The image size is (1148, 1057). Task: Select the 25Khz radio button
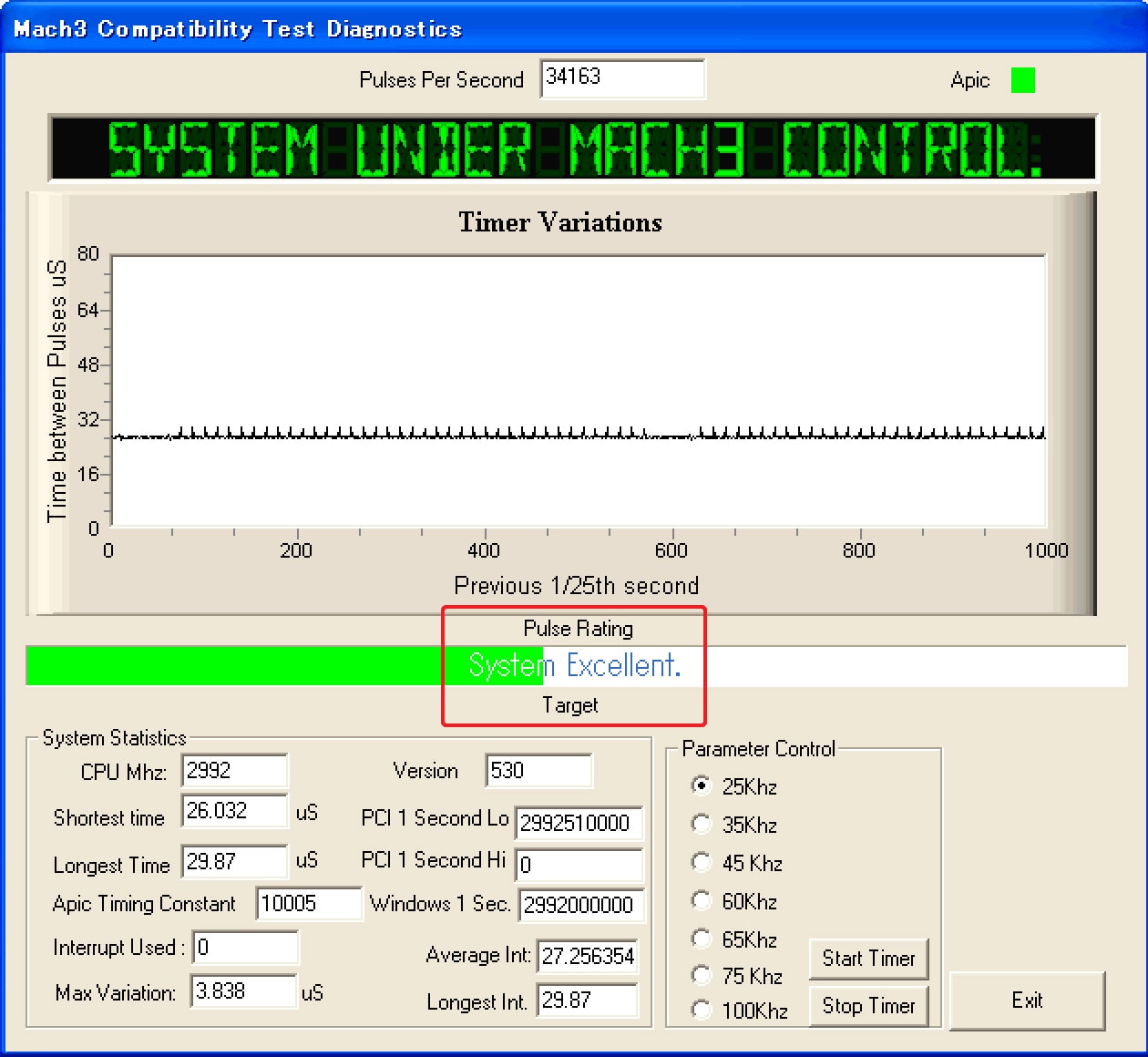(x=701, y=785)
